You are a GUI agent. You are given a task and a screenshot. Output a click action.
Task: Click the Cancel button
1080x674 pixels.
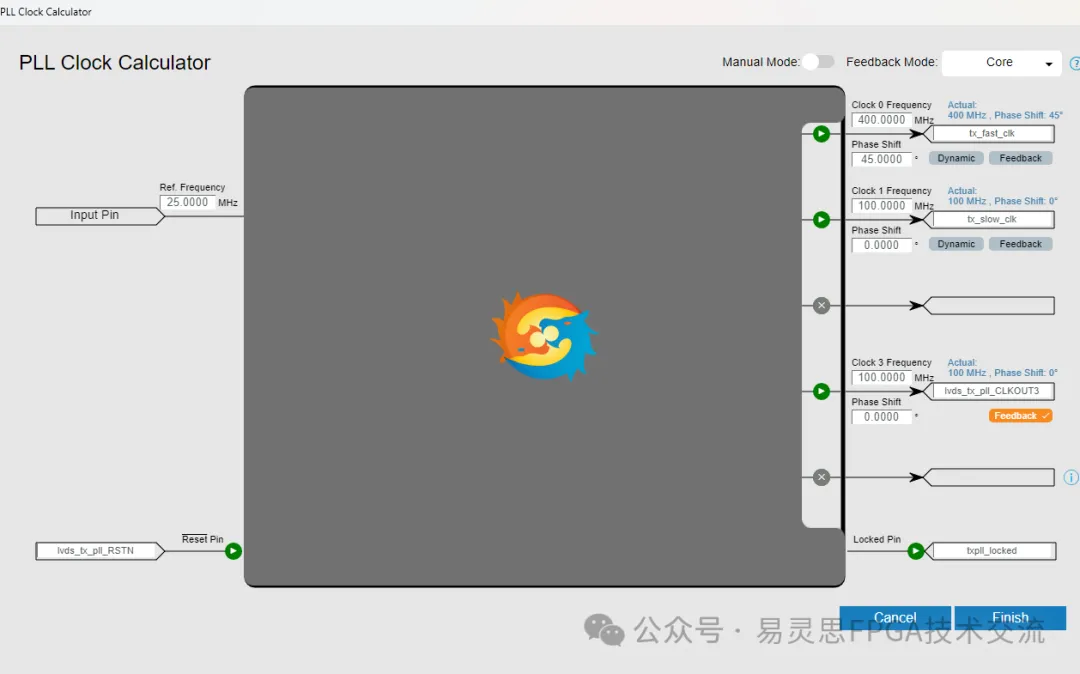tap(895, 618)
